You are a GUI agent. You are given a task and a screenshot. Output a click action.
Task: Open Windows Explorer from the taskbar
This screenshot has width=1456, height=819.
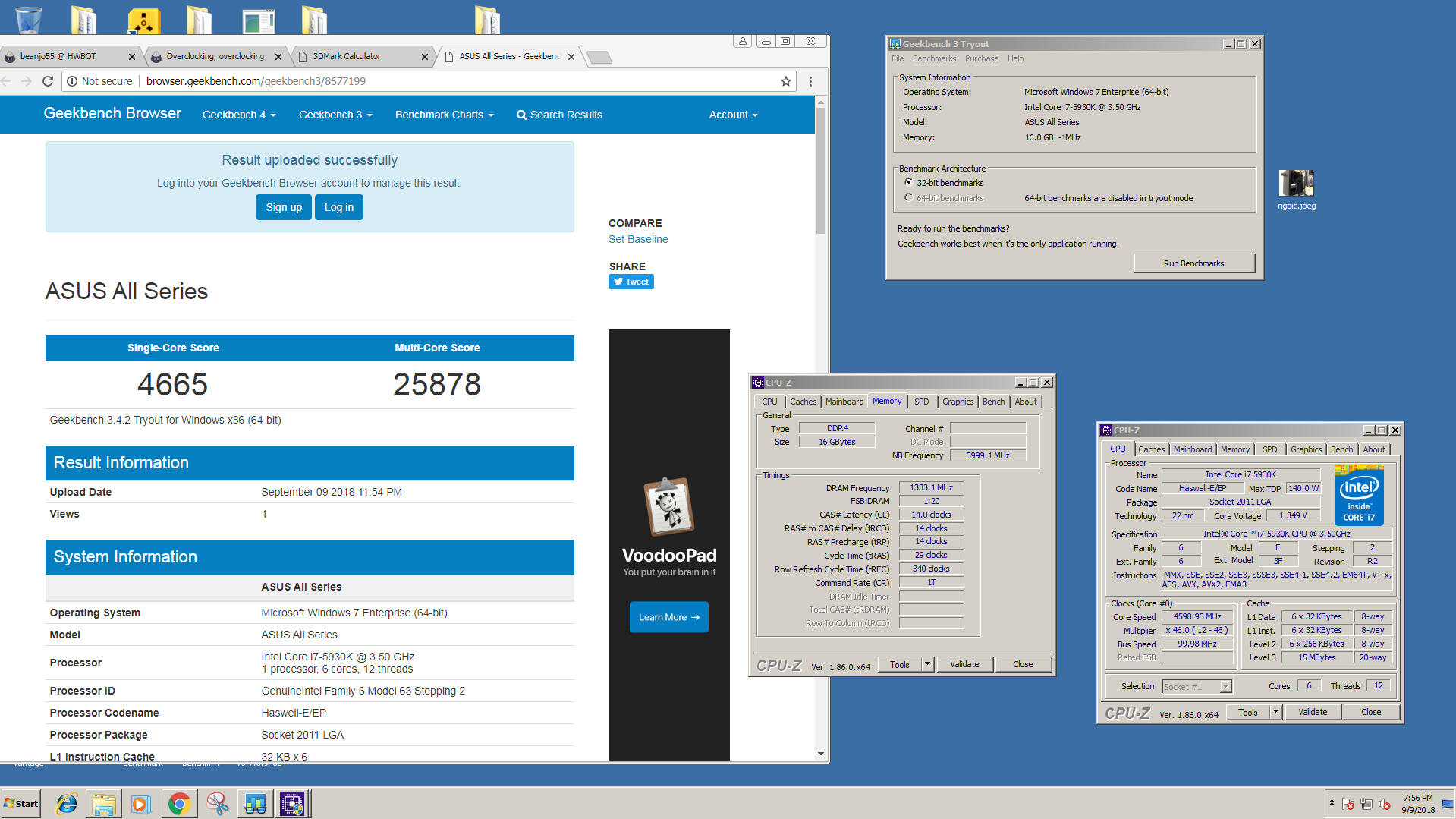104,804
